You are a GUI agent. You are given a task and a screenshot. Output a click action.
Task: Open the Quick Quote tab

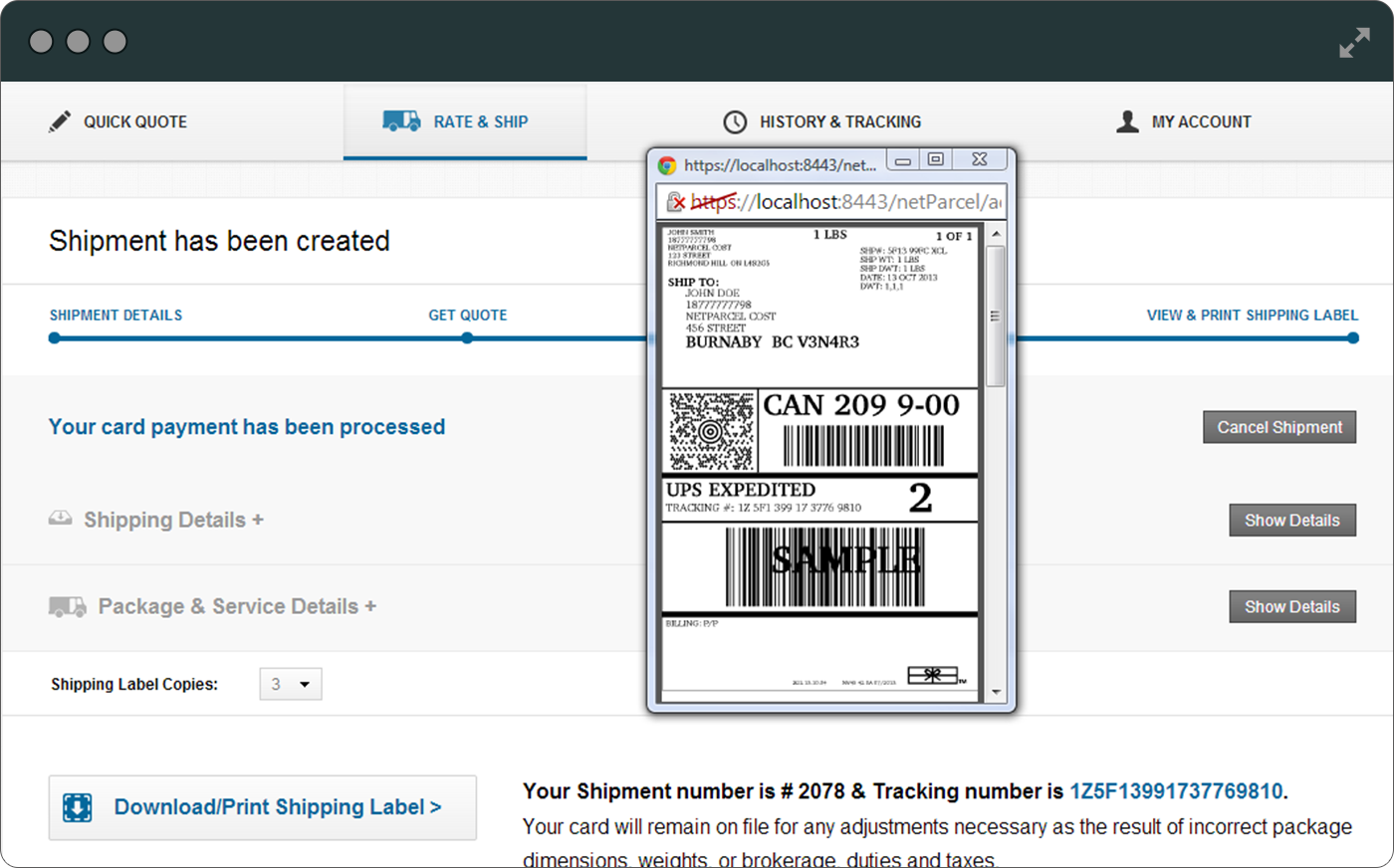(117, 121)
